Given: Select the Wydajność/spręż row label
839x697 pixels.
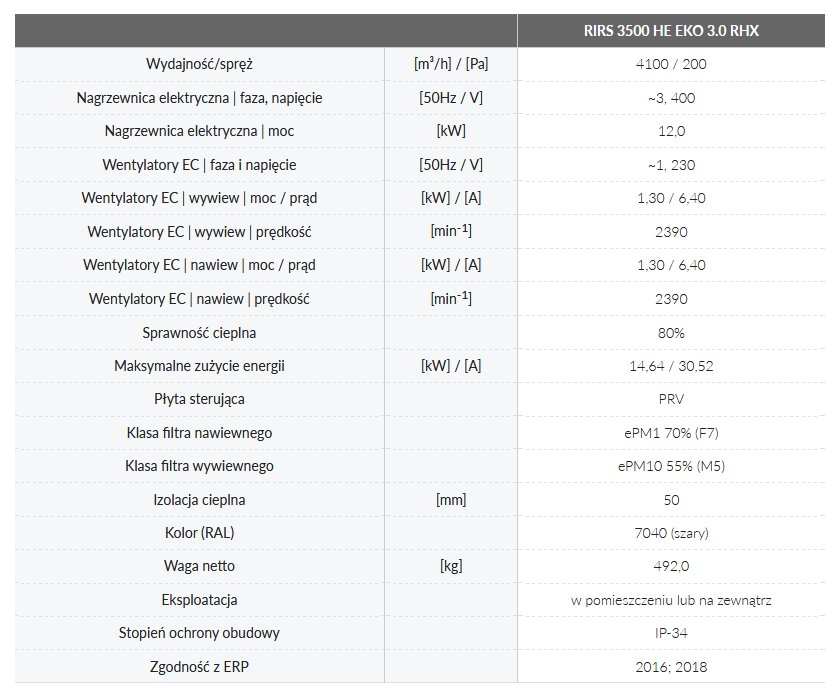Looking at the screenshot, I should pyautogui.click(x=199, y=64).
